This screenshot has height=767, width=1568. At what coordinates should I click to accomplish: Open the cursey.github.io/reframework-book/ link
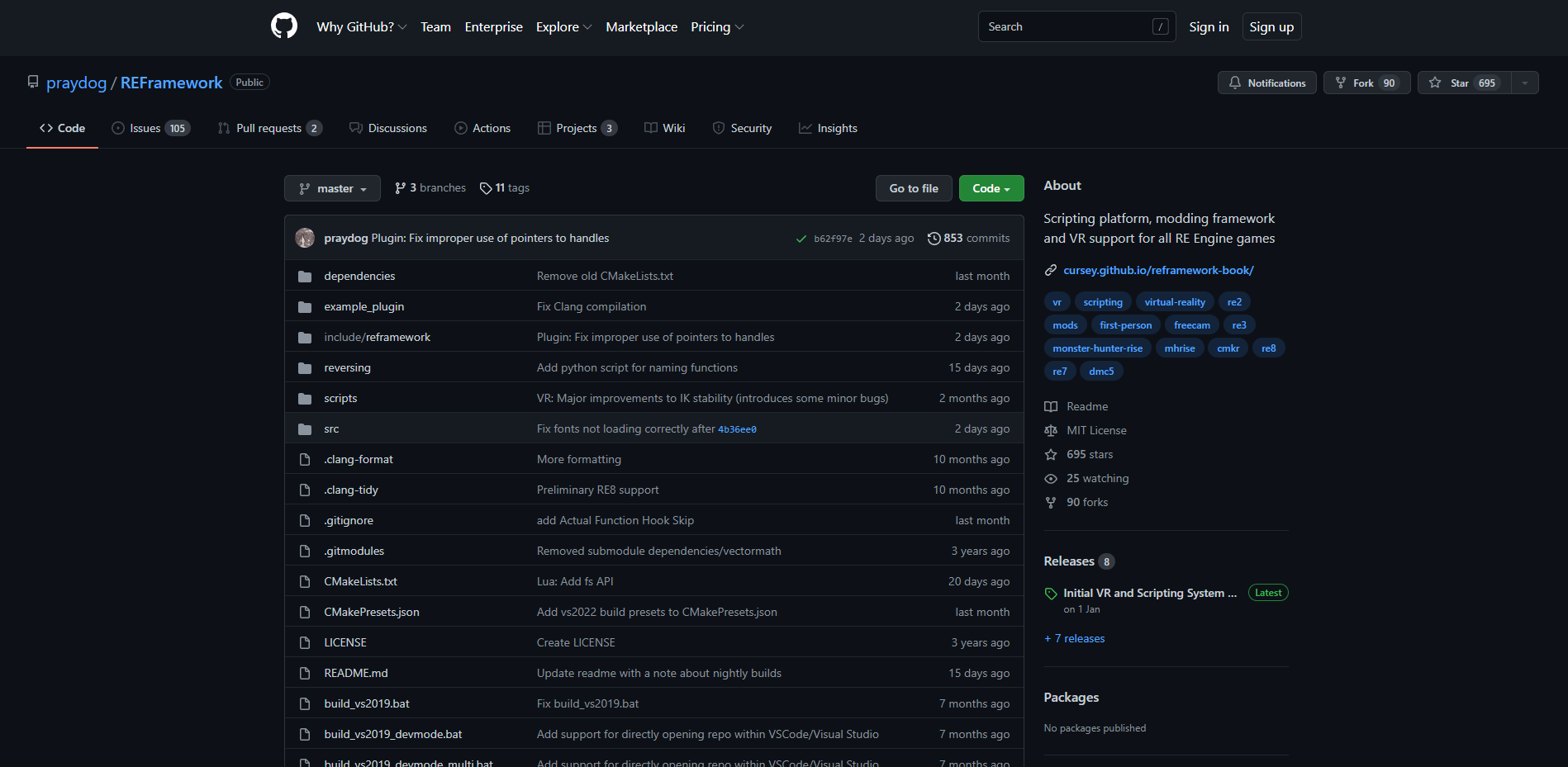click(x=1158, y=270)
